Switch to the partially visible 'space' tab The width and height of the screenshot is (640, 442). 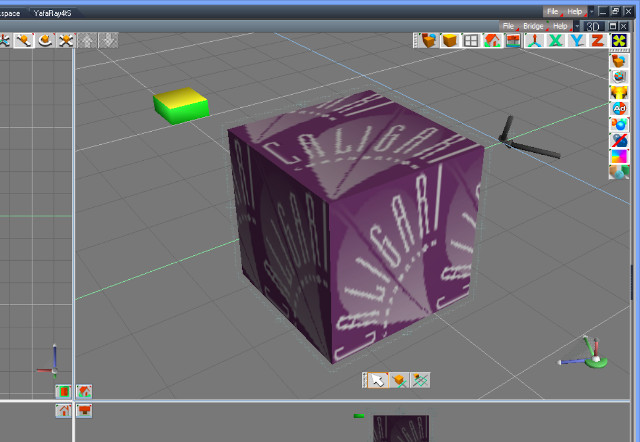(11, 13)
